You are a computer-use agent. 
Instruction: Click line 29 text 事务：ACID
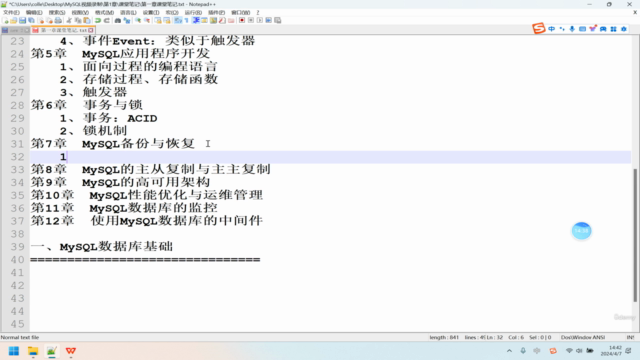(x=120, y=118)
